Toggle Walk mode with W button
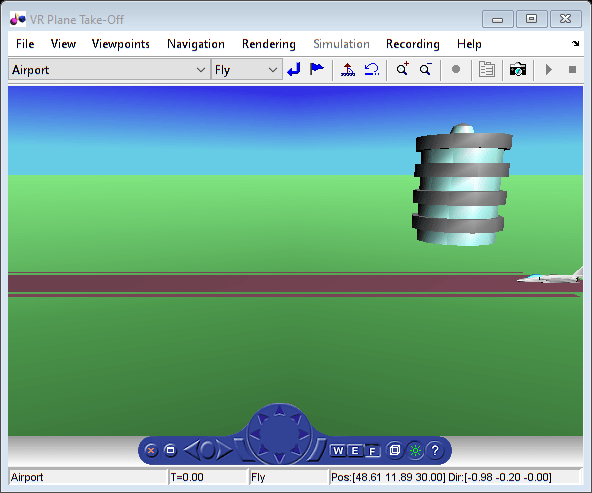Viewport: 592px width, 493px height. [338, 450]
